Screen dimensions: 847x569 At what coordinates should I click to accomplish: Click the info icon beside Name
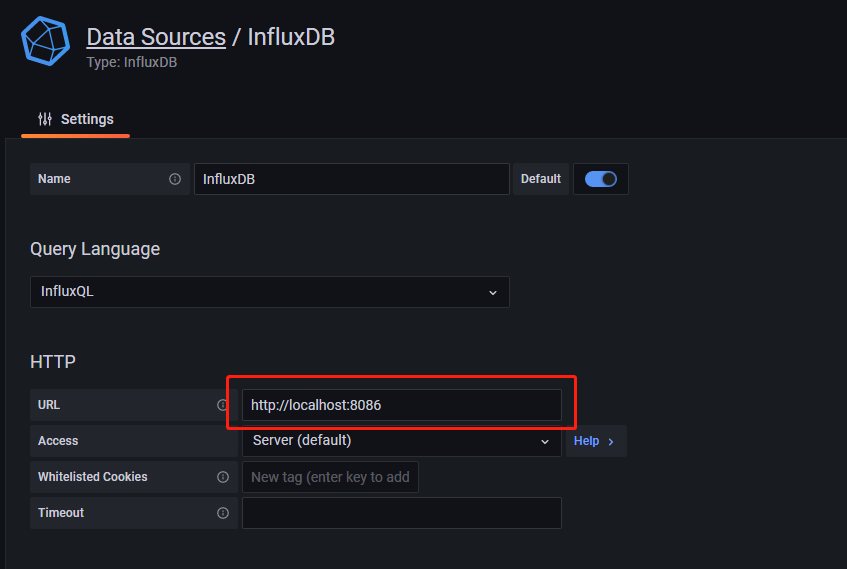[x=175, y=179]
